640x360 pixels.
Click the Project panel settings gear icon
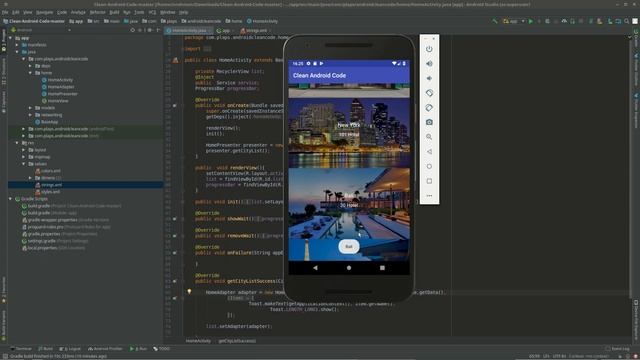[149, 30]
